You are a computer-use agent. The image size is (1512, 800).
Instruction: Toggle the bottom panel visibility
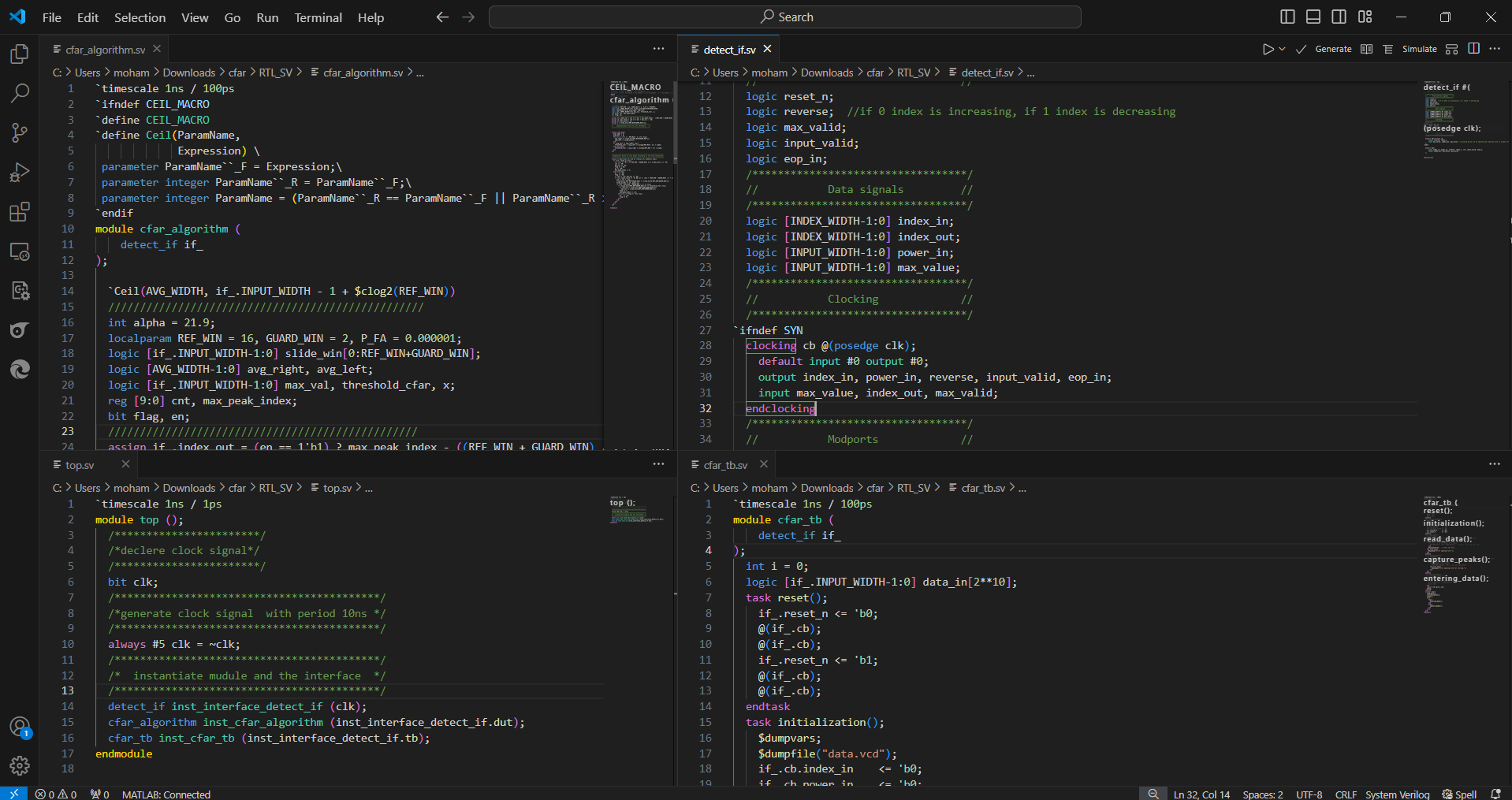coord(1313,17)
